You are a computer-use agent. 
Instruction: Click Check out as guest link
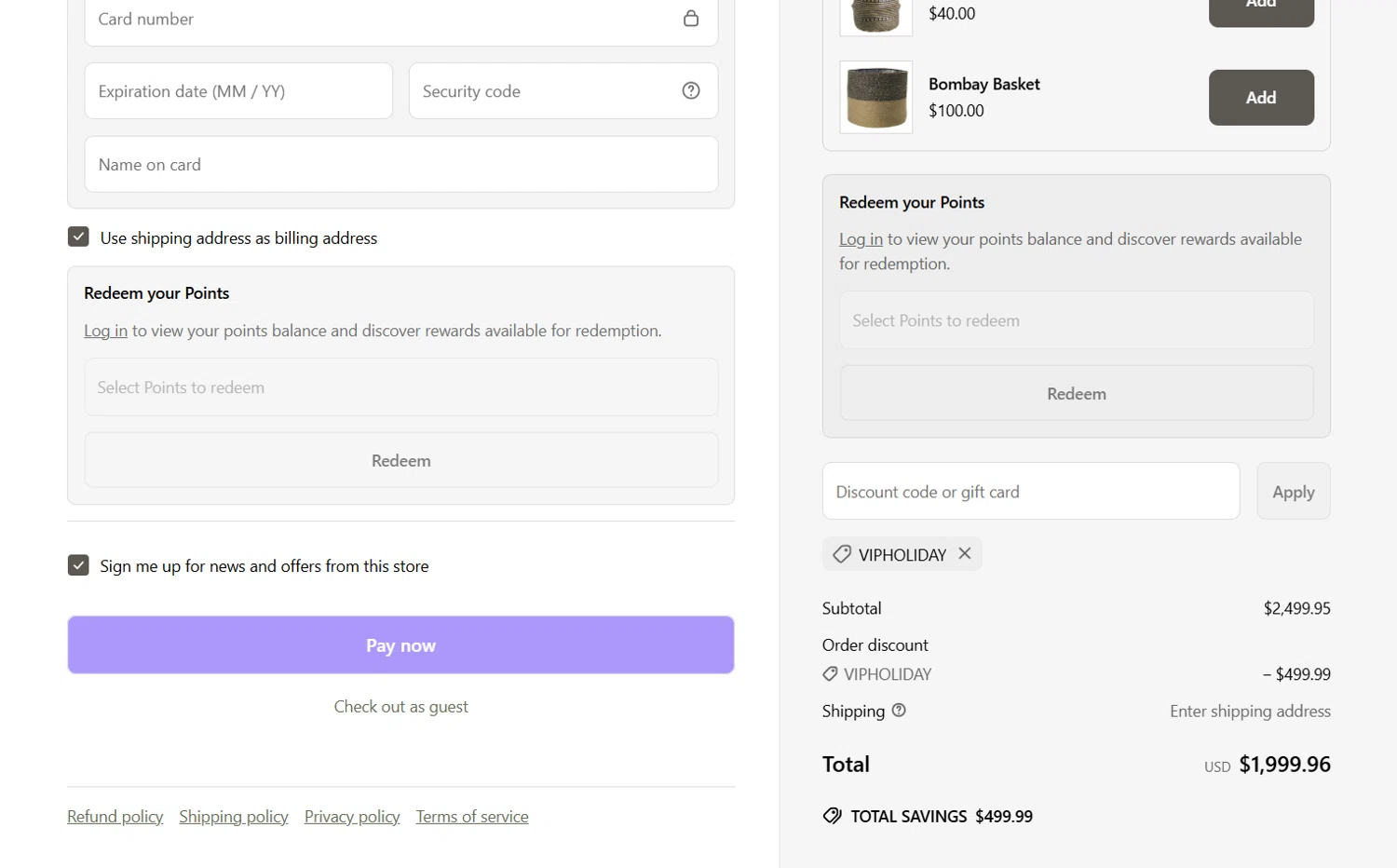400,707
